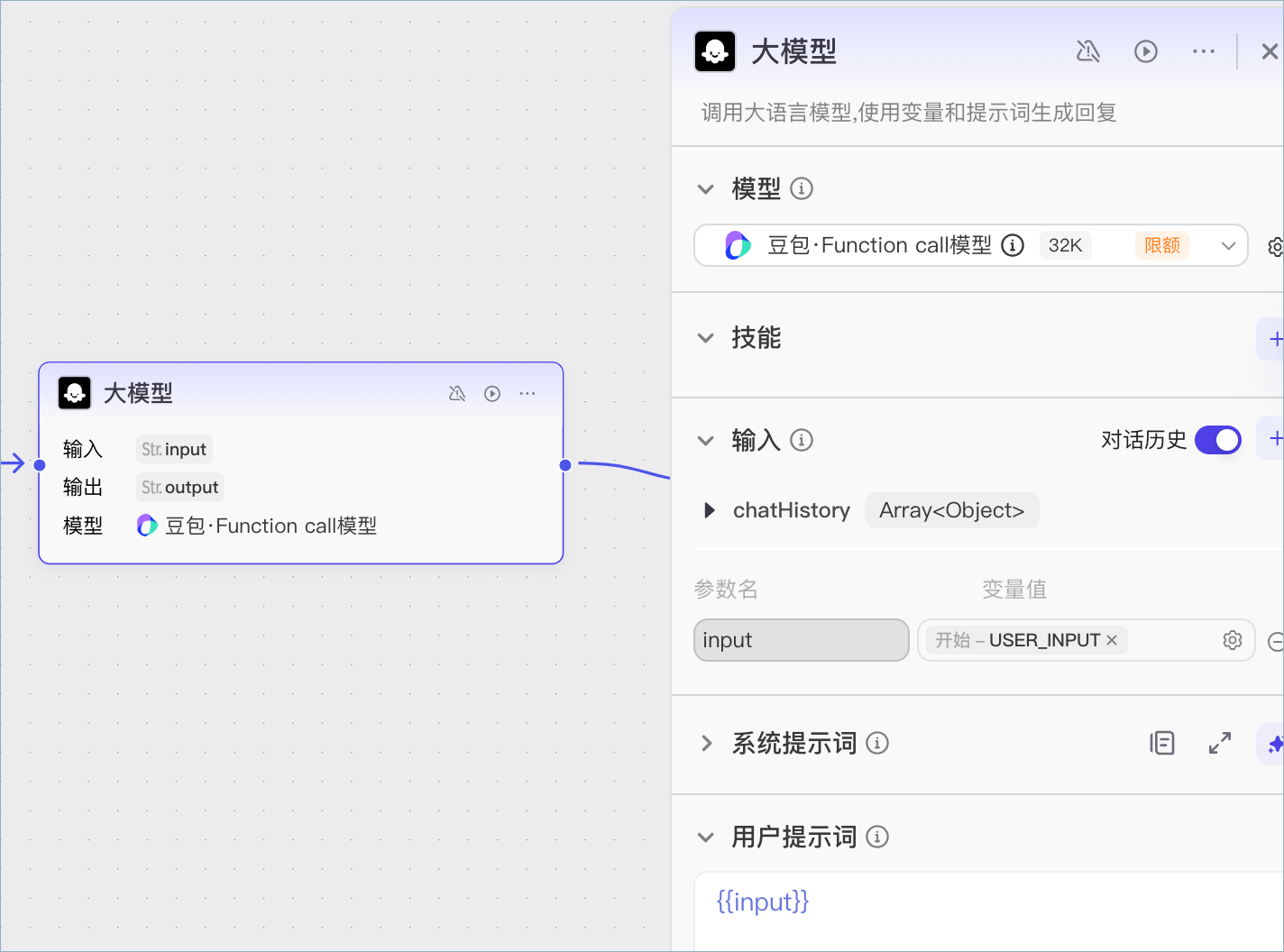Click the input parameter name field
This screenshot has height=952, width=1284.
click(802, 640)
